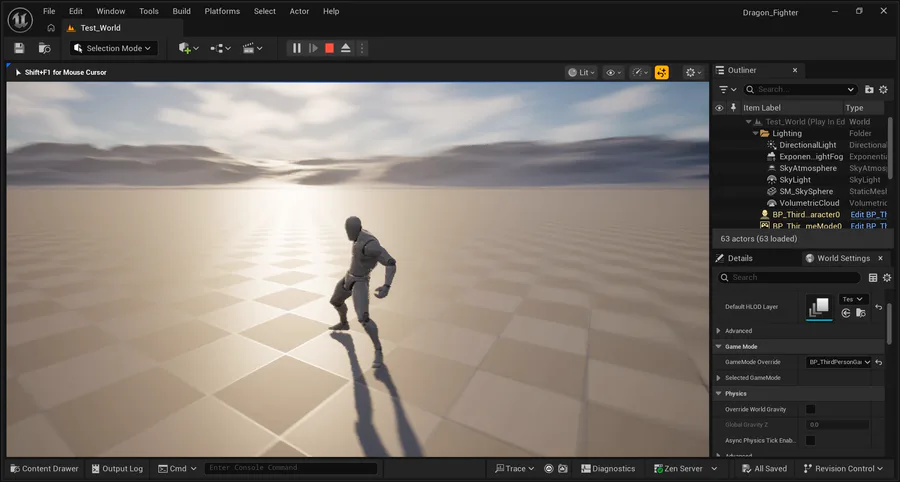Save the current level with the floppy disk icon
The width and height of the screenshot is (900, 482).
coord(20,48)
